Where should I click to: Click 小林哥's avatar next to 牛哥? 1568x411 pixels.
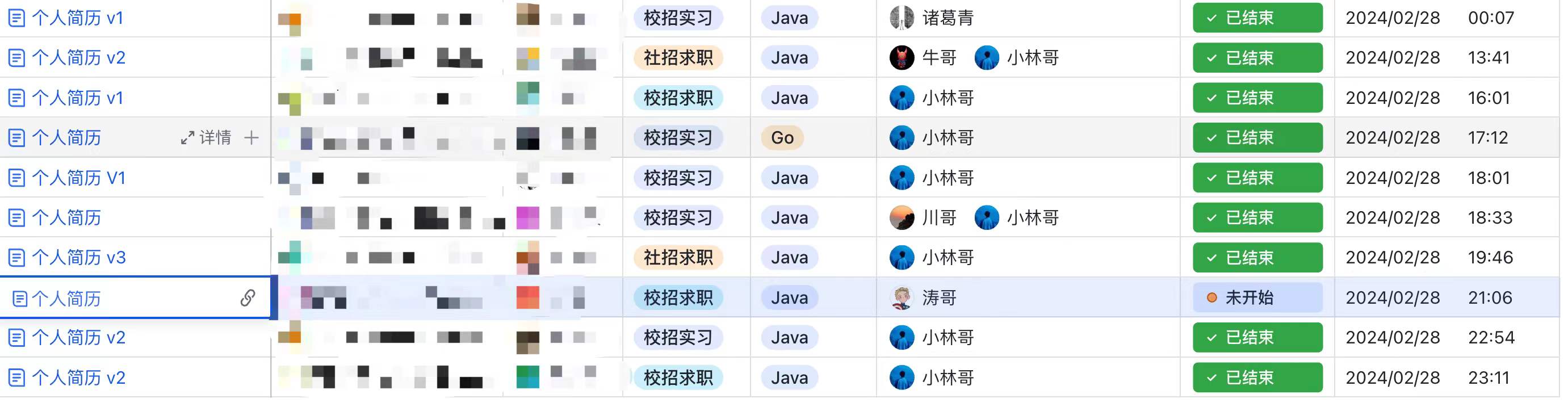tap(986, 58)
